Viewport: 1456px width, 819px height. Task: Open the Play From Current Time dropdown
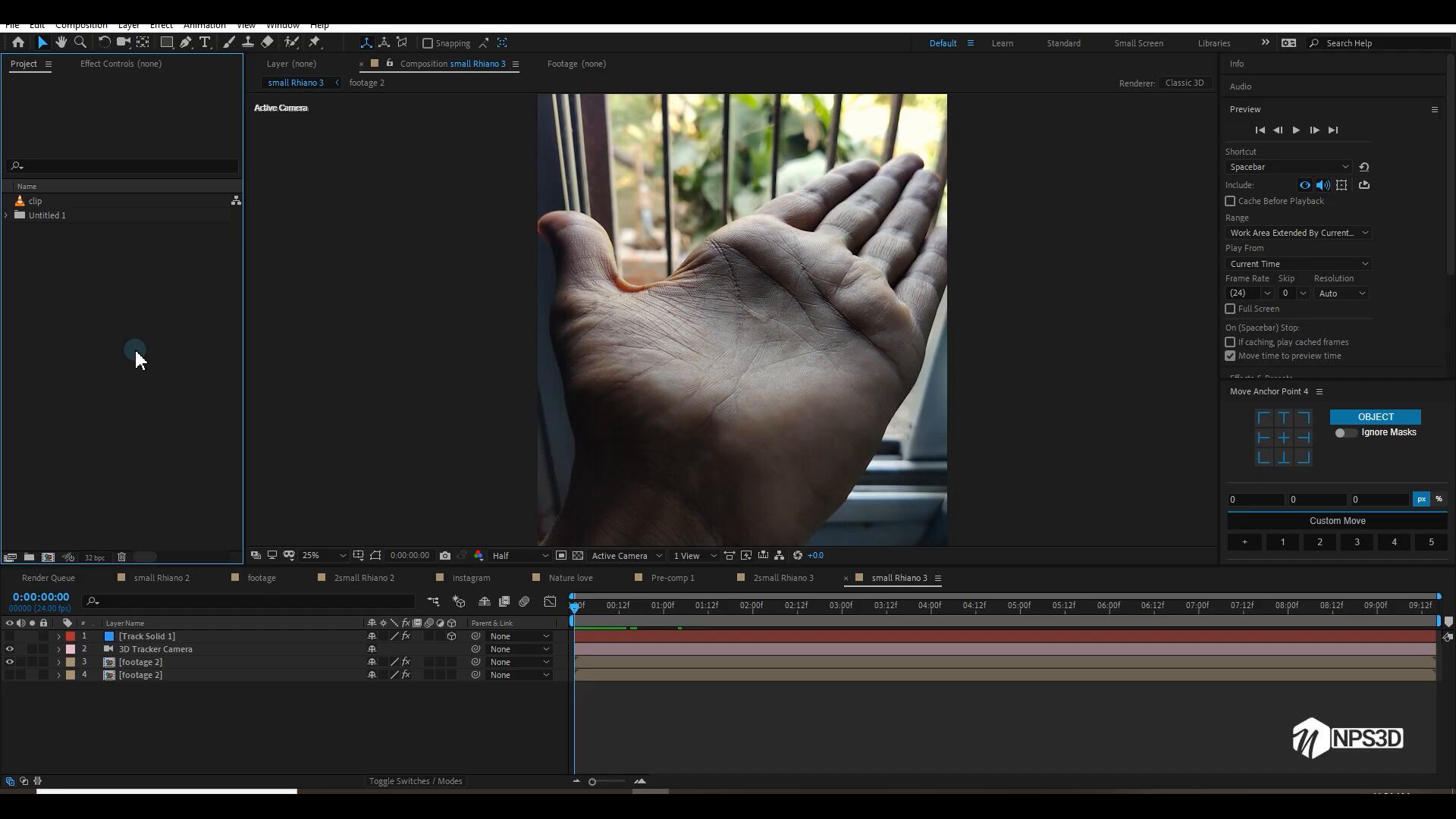[x=1298, y=264]
